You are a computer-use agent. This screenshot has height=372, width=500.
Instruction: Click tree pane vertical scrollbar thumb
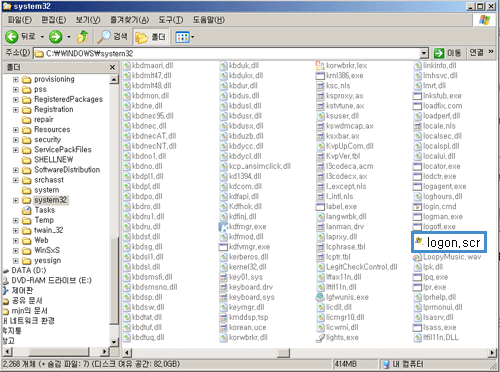(x=114, y=281)
